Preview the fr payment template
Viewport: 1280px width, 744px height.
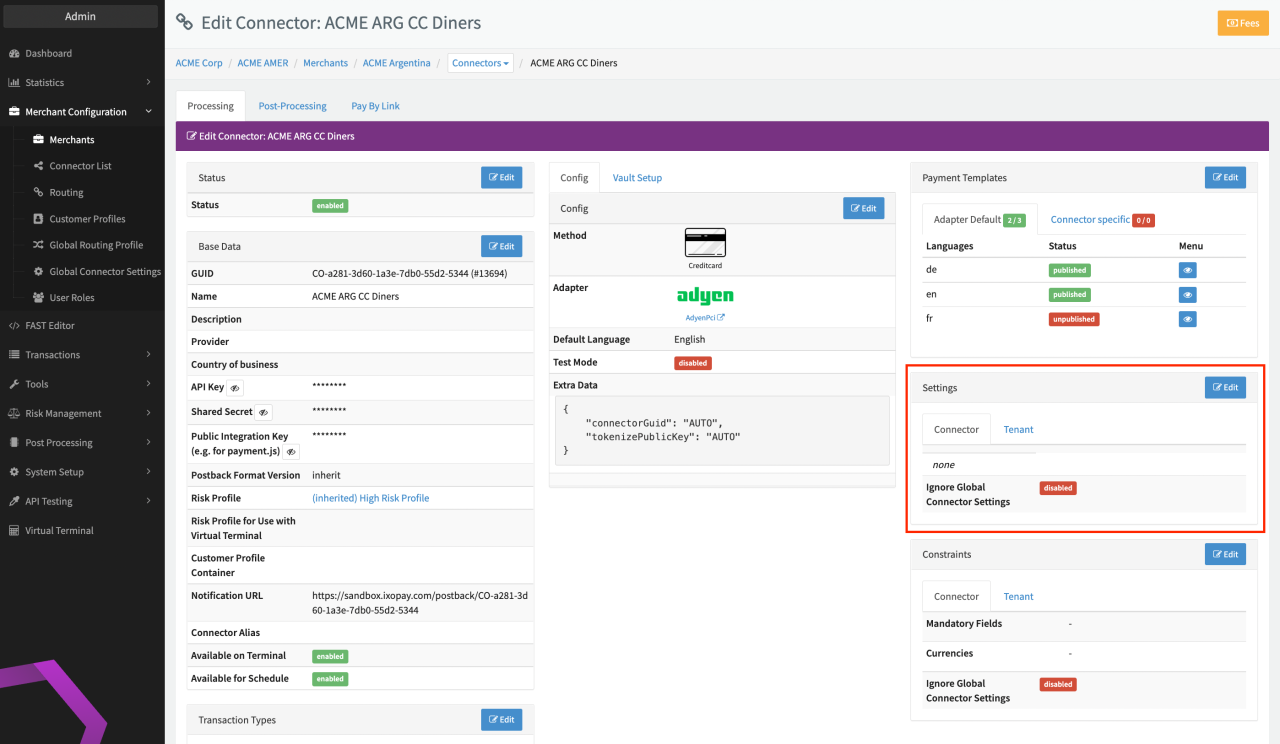(1187, 320)
